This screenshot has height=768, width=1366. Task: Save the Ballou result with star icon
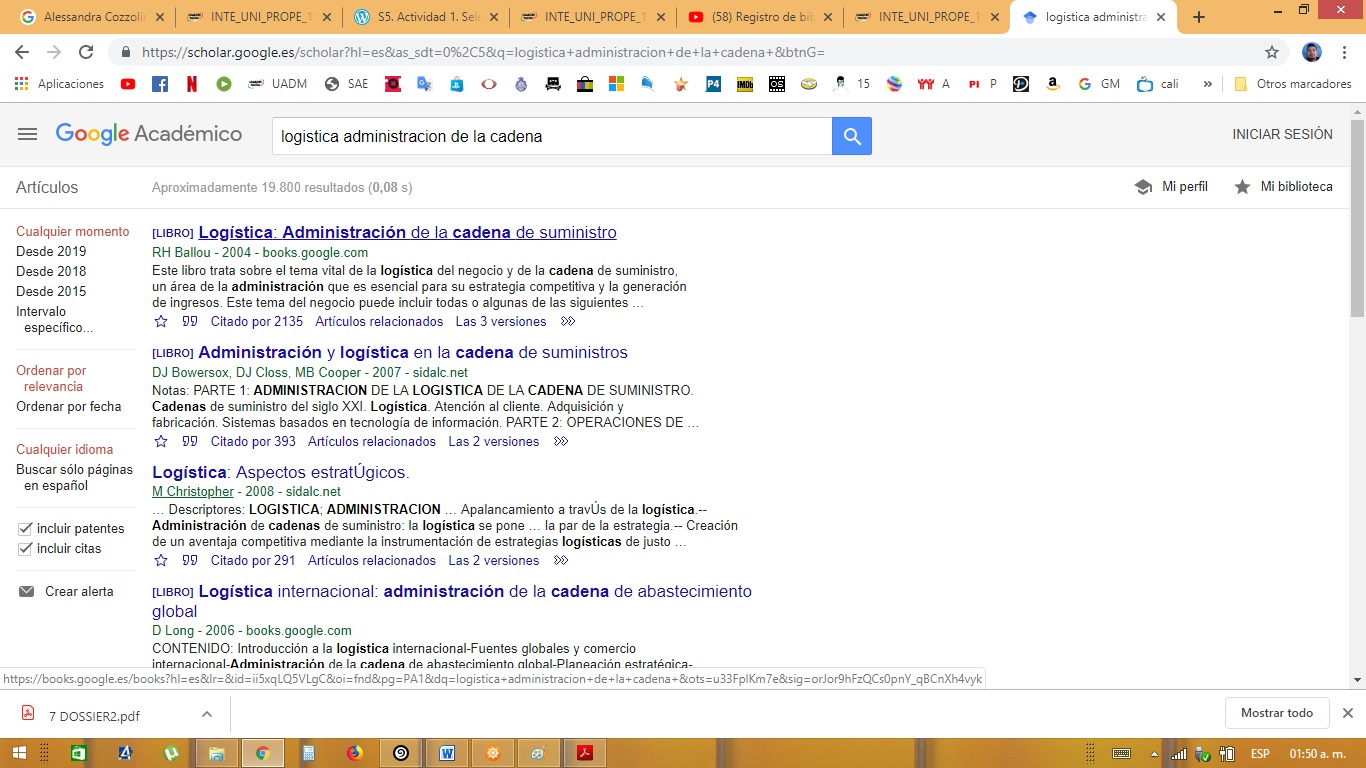click(x=161, y=322)
